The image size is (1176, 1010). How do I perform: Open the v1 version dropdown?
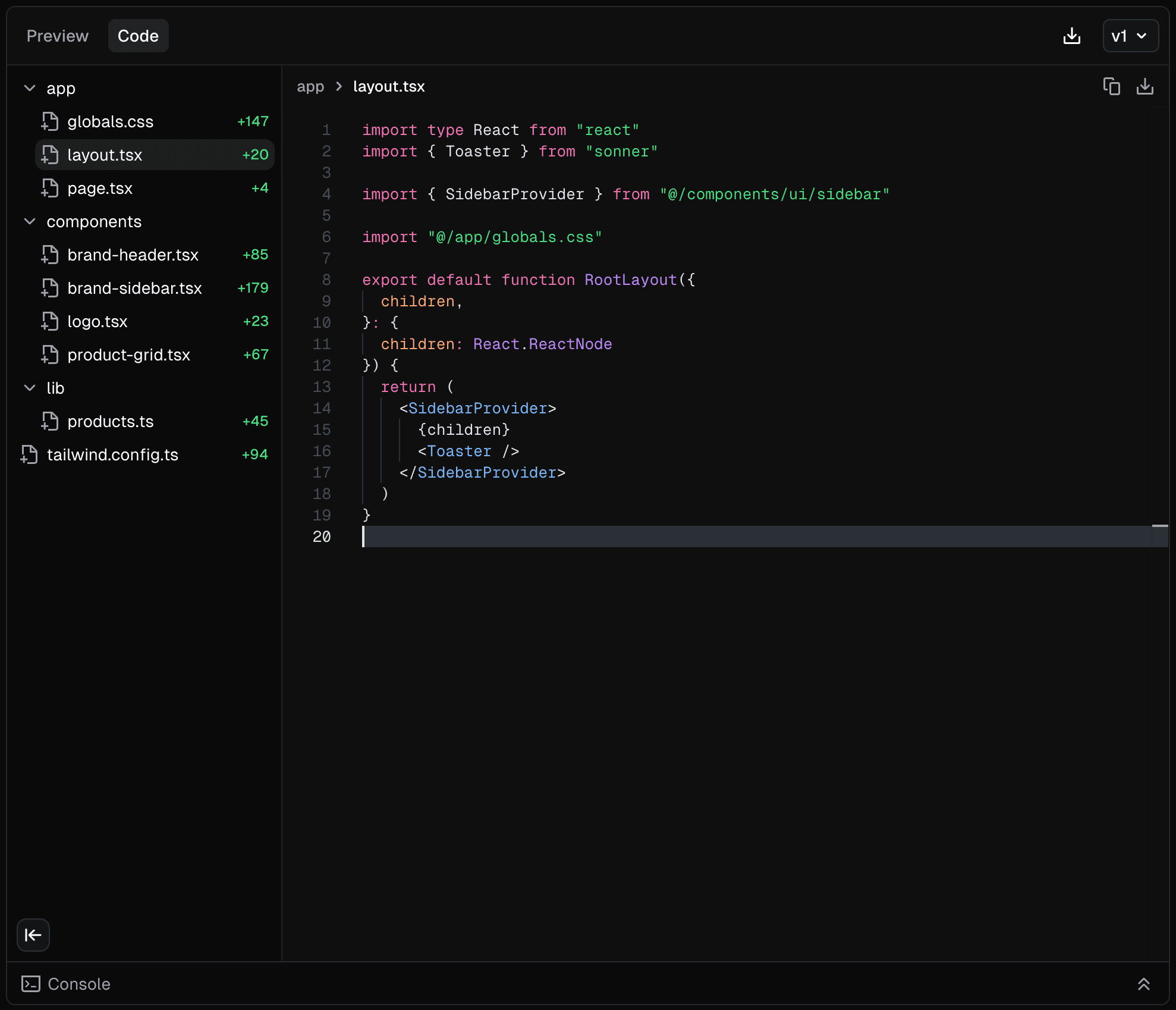(1129, 36)
